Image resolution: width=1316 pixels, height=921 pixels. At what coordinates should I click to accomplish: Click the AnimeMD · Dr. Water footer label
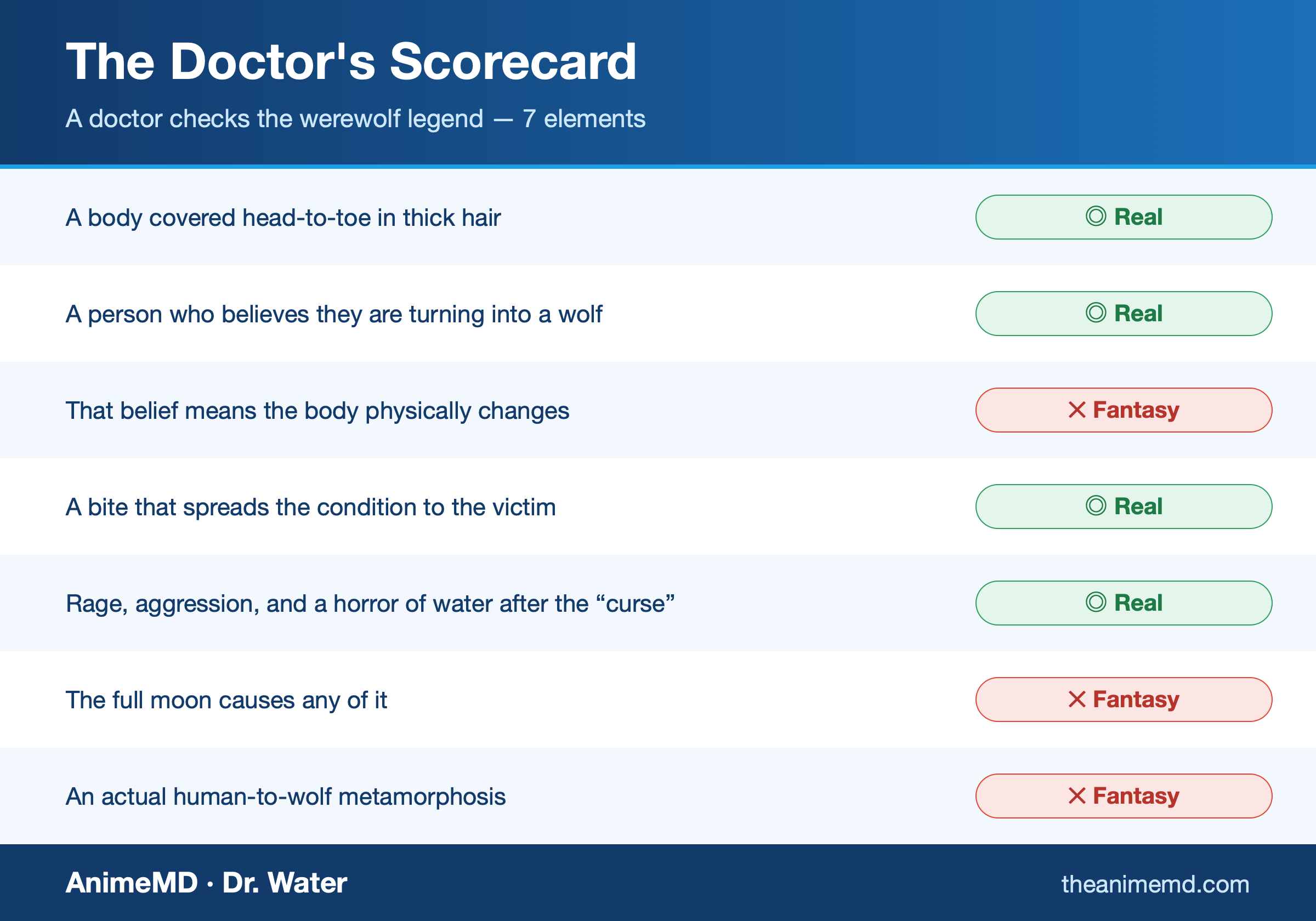(206, 883)
